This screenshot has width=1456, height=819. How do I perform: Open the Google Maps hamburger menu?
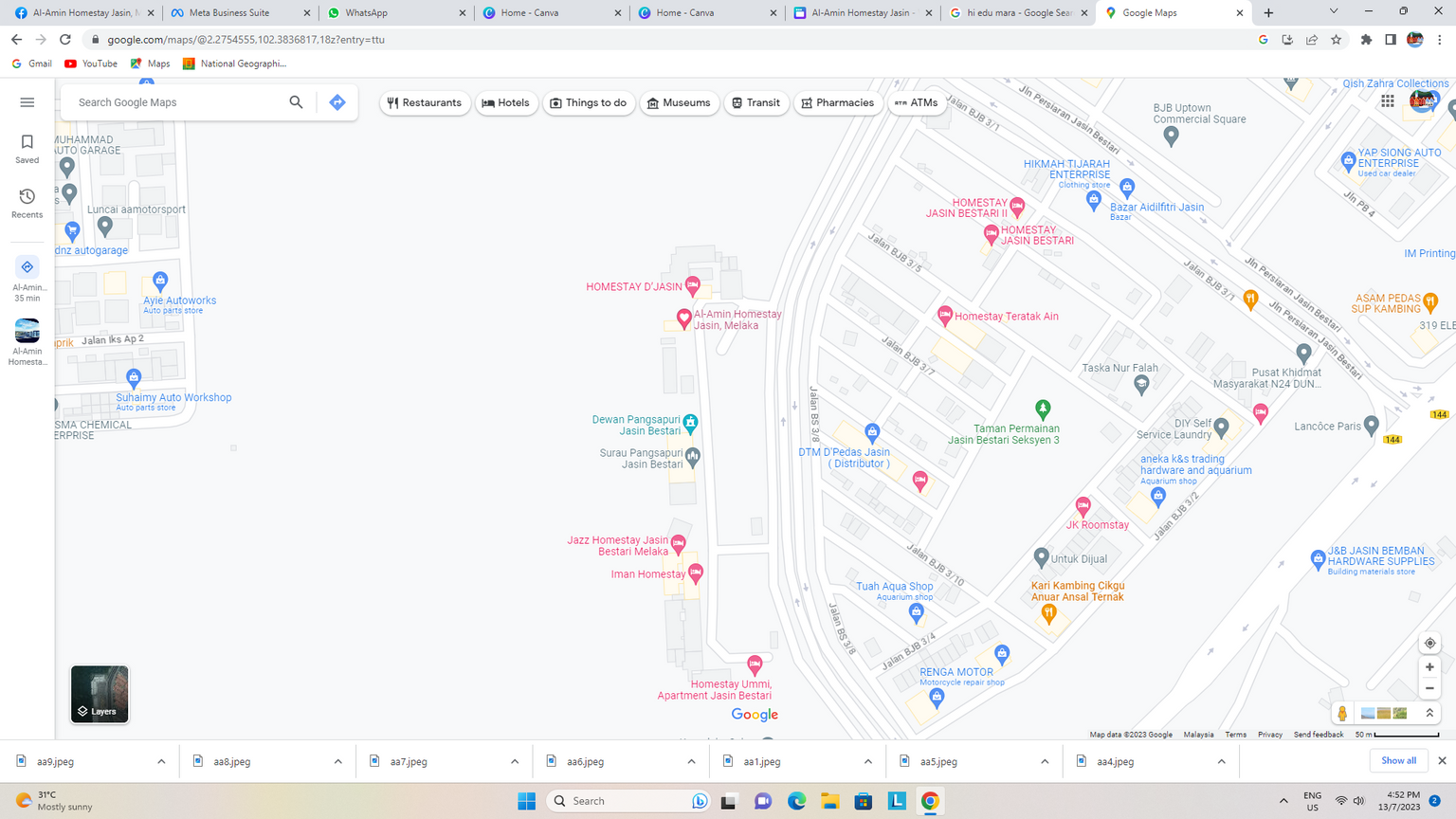[27, 102]
